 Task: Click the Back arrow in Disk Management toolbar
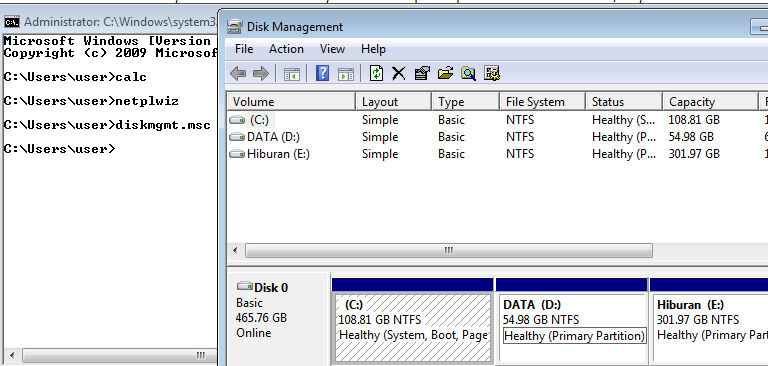point(238,74)
